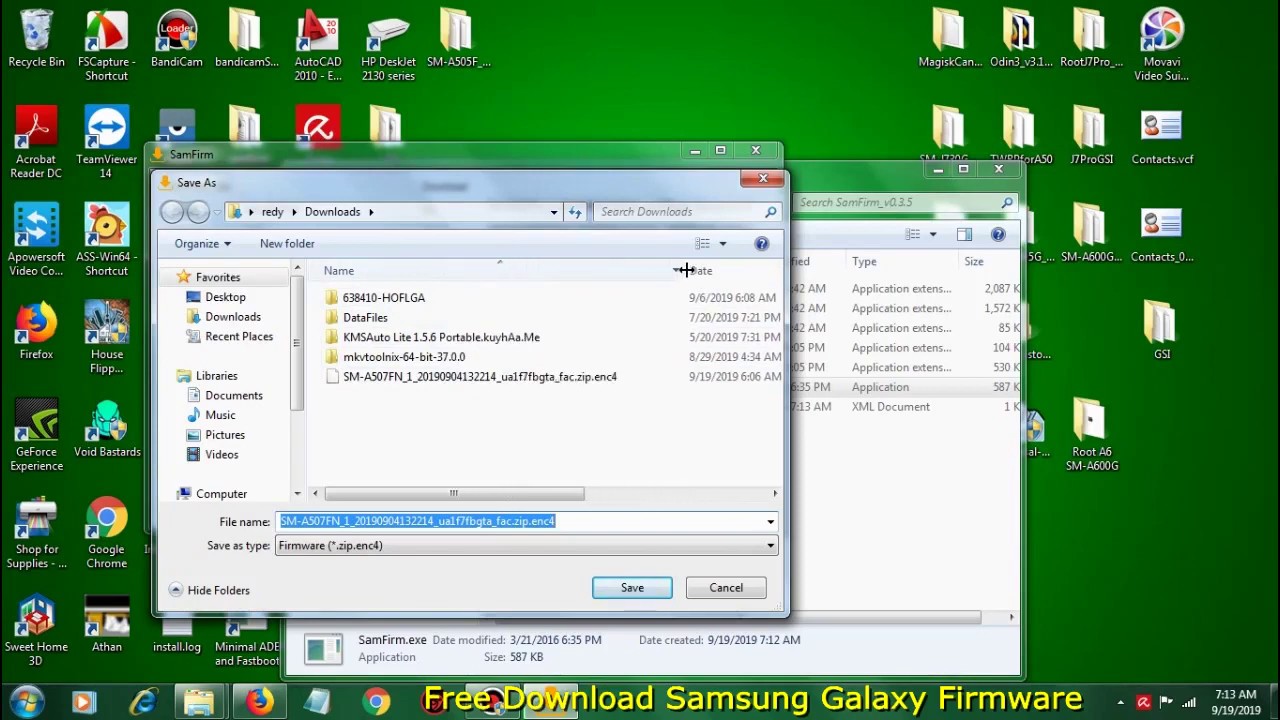The height and width of the screenshot is (720, 1280).
Task: Launch TeamViewer 14 from desktop
Action: click(106, 143)
